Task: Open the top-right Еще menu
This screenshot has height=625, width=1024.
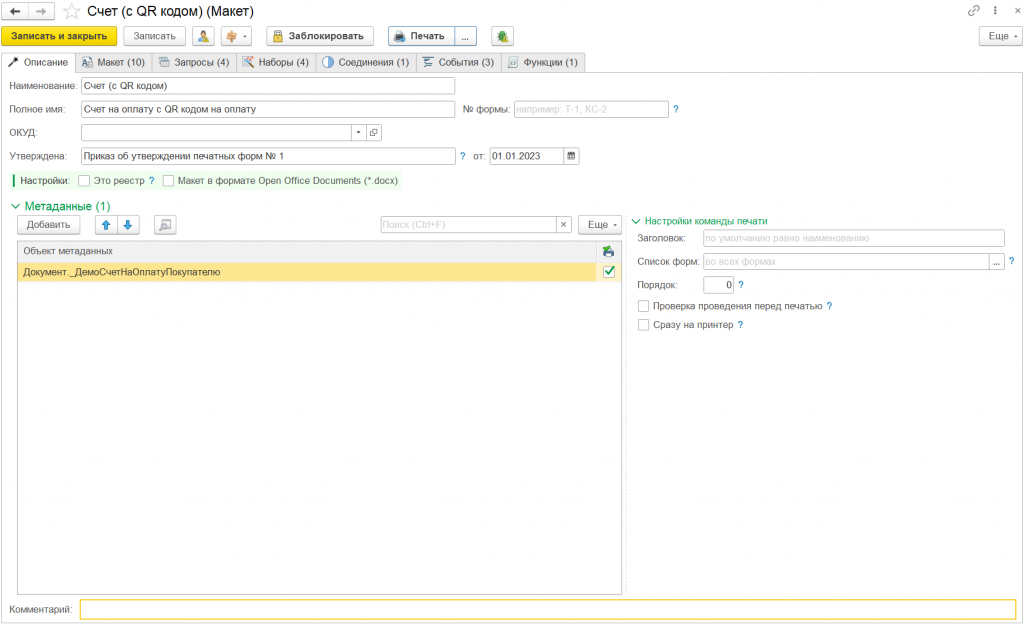Action: 1000,36
